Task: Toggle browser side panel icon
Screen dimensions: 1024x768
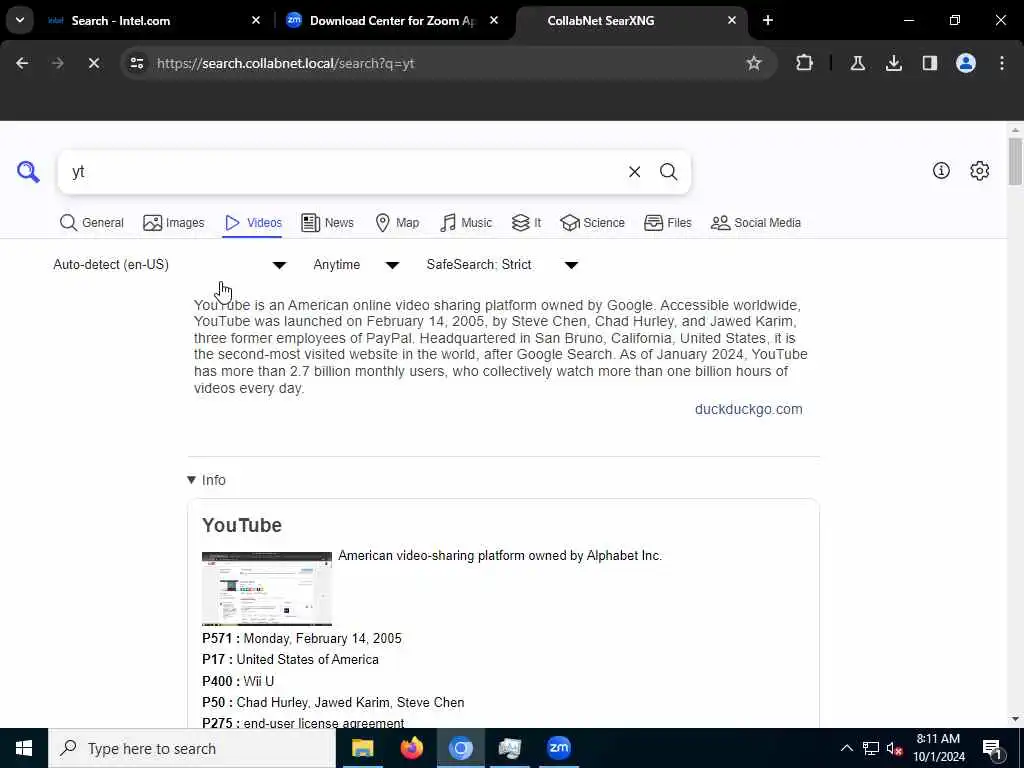Action: coord(929,63)
